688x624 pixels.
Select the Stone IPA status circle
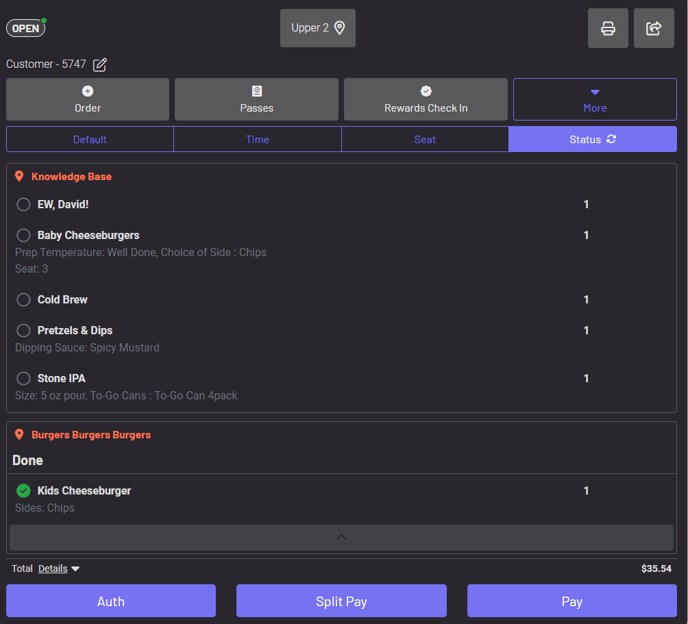coord(24,379)
